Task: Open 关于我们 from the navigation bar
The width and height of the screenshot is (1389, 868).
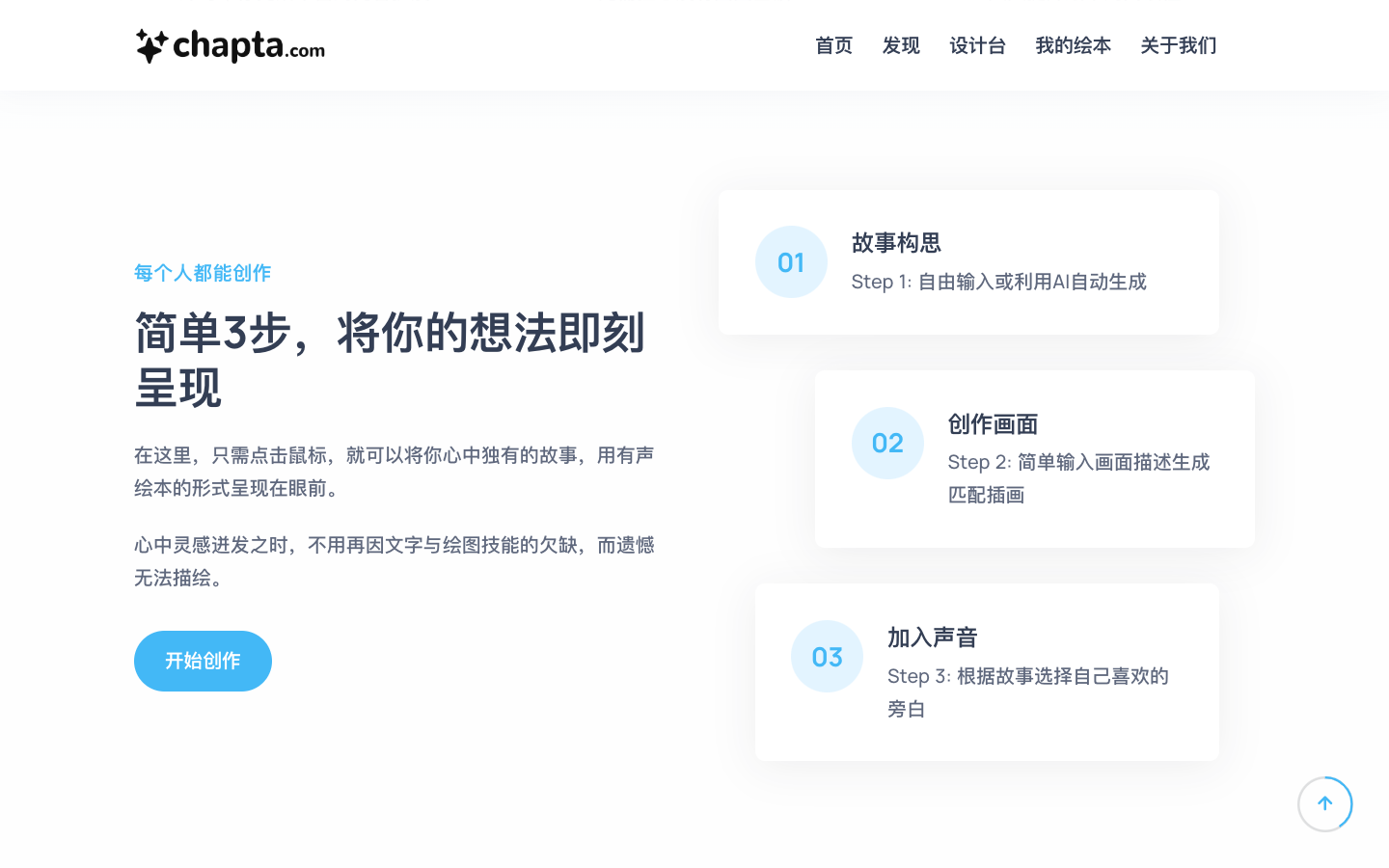Action: 1178,45
